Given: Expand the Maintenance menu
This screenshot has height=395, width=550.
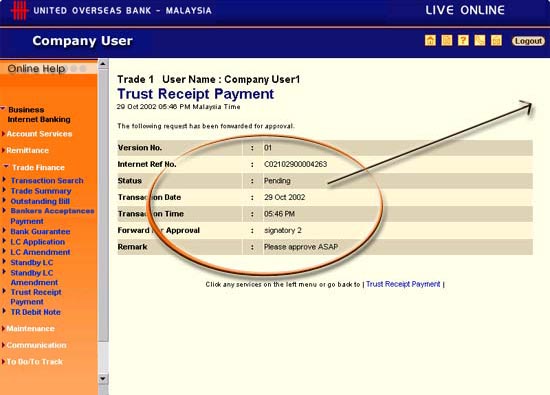Looking at the screenshot, I should point(30,329).
